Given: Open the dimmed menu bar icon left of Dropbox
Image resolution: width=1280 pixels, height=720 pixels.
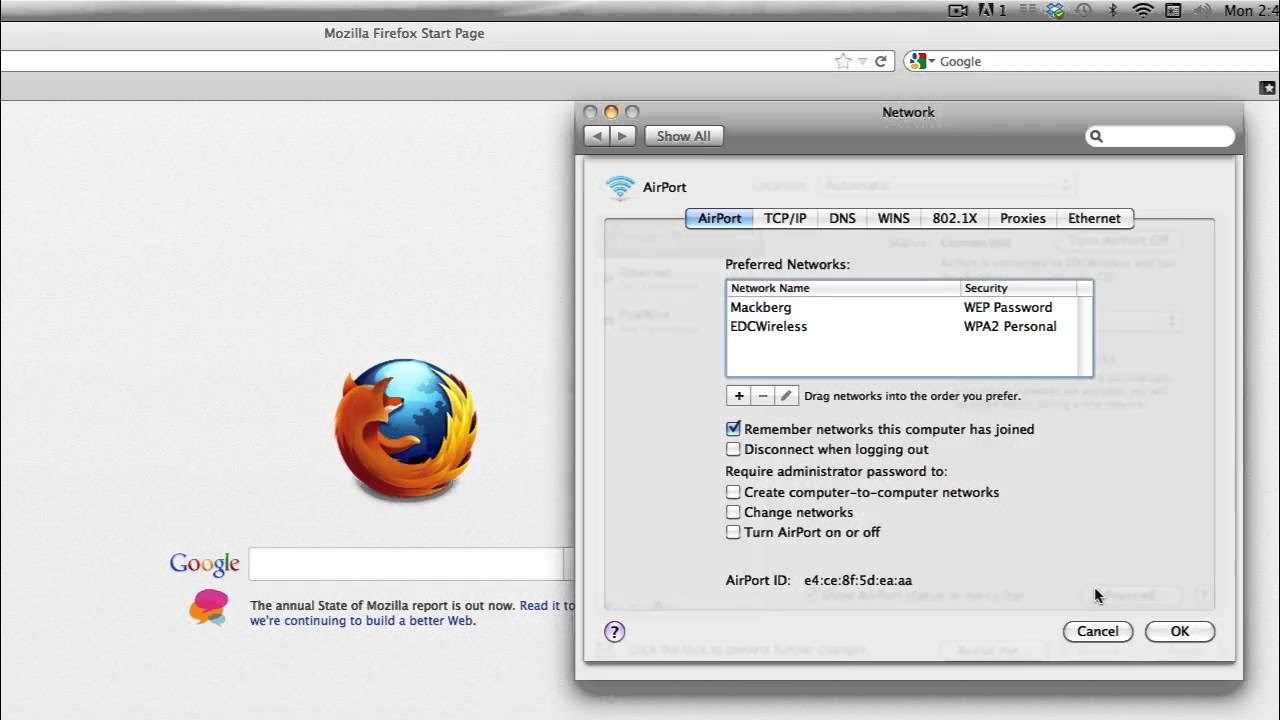Looking at the screenshot, I should pyautogui.click(x=1027, y=11).
